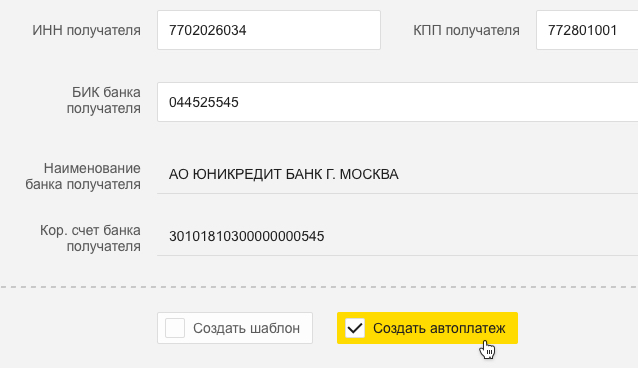Image resolution: width=638 pixels, height=368 pixels.
Task: Click the 'БИК банка получателя' label
Action: pyautogui.click(x=104, y=100)
